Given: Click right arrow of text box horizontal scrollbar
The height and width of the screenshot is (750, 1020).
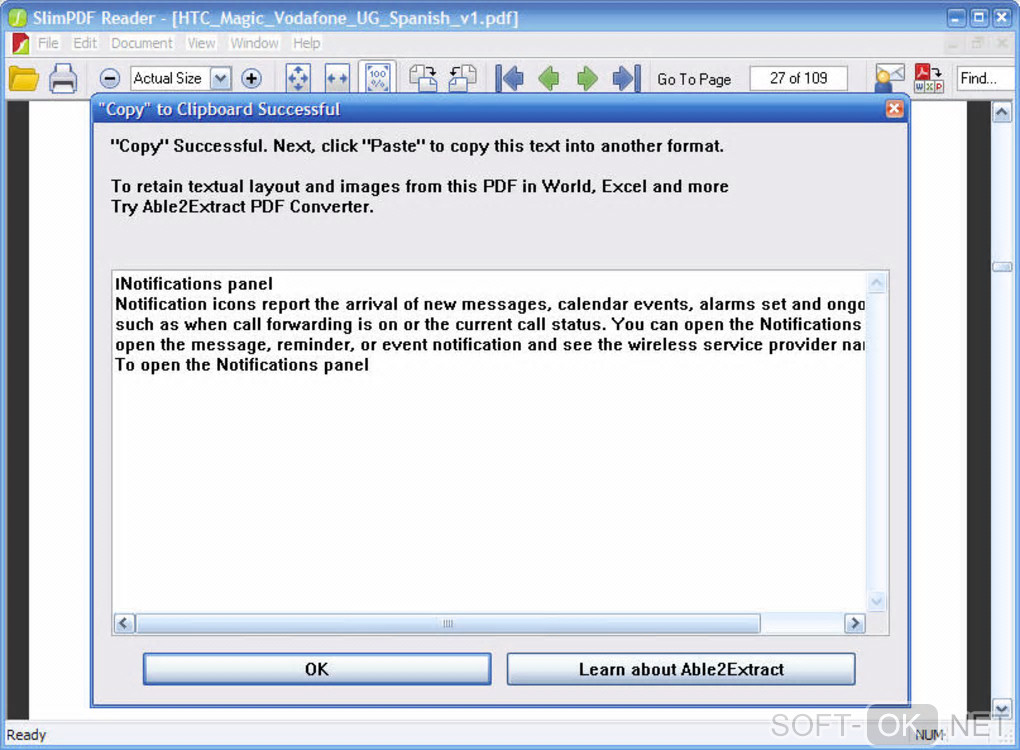Looking at the screenshot, I should [854, 623].
